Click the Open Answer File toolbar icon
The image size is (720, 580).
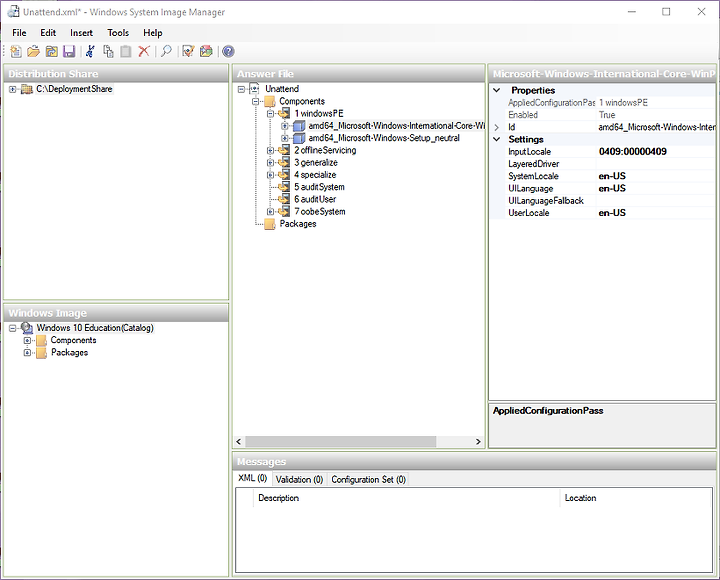click(34, 51)
